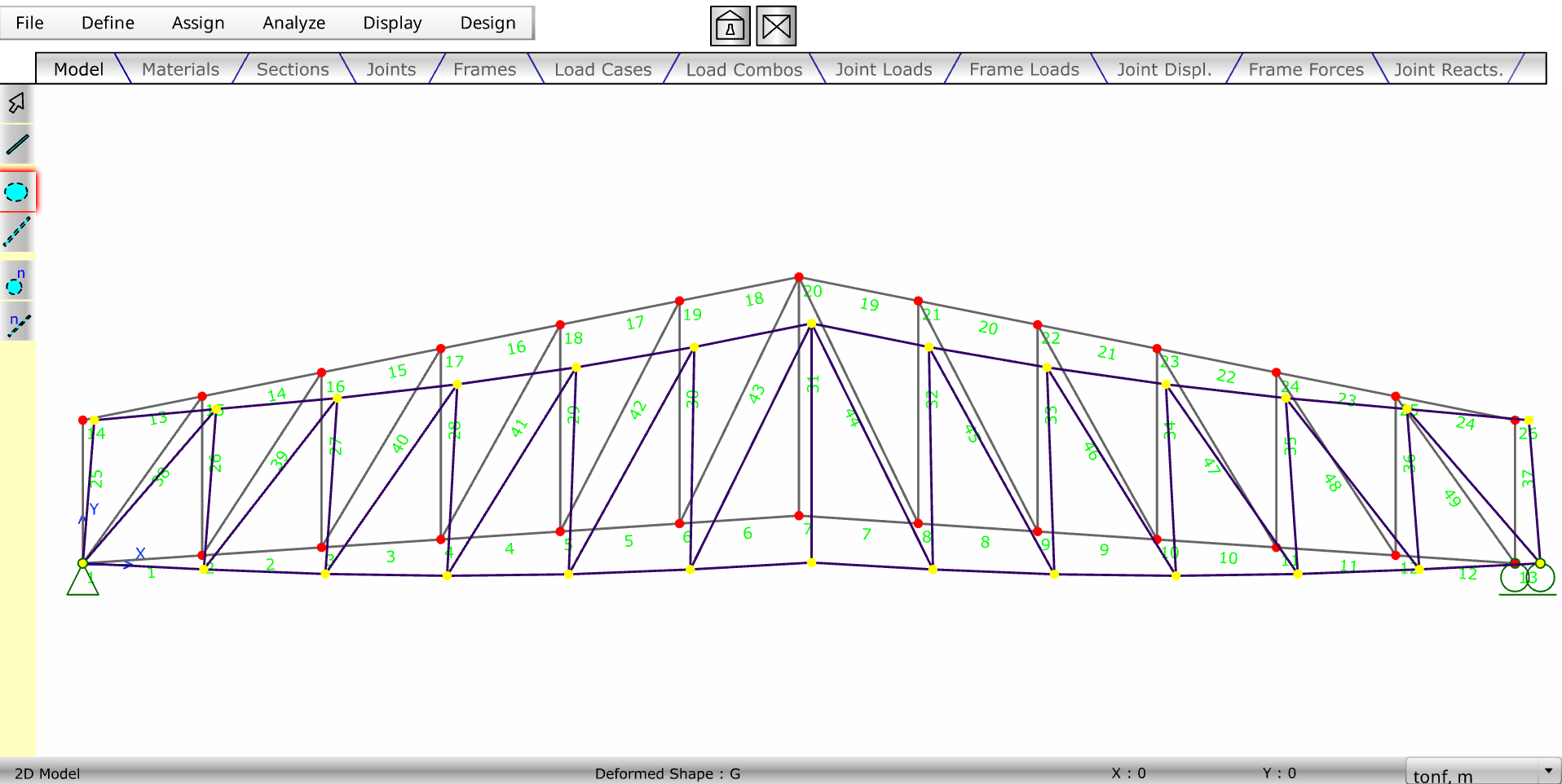Click the crossed-box icon next to the house icon
This screenshot has height=784, width=1562.
(x=775, y=25)
